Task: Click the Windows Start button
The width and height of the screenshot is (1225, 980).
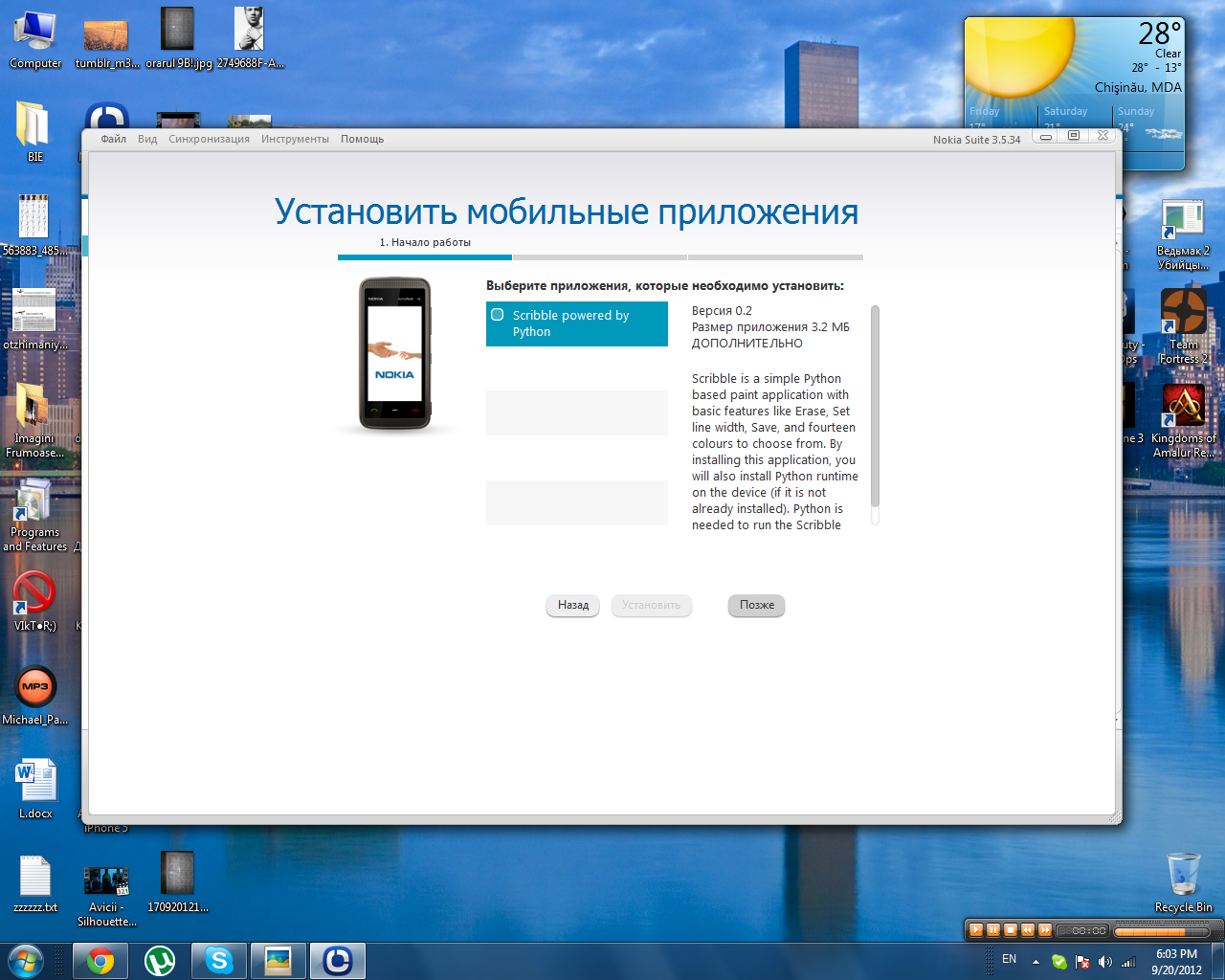Action: tap(26, 960)
